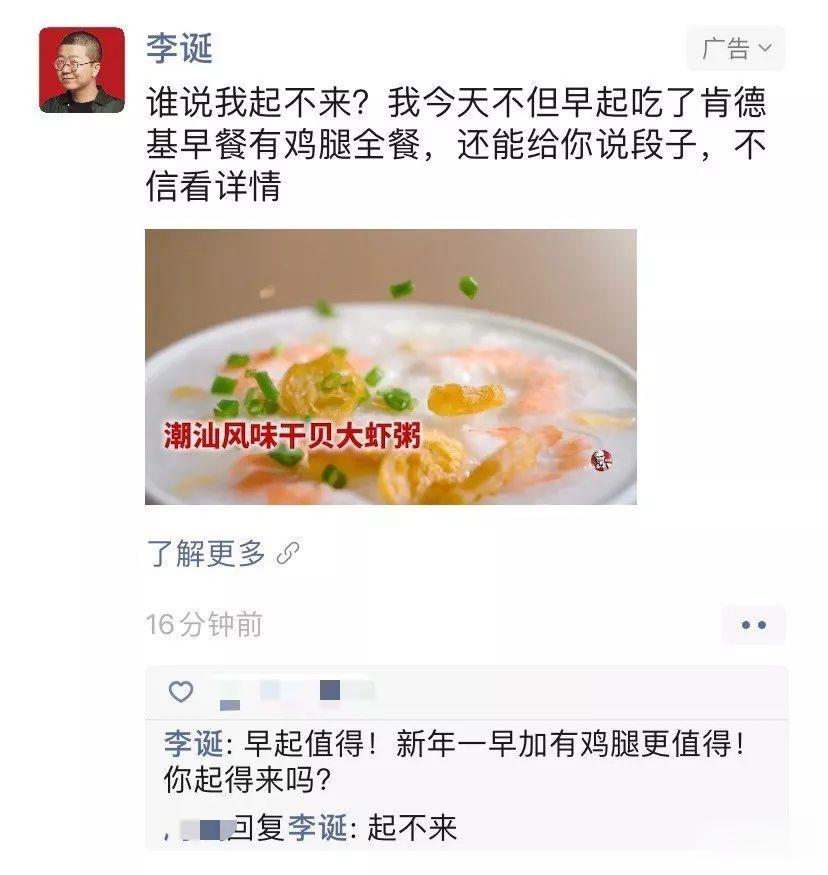Open 李诞's profile avatar photo
The width and height of the screenshot is (828, 875).
coord(82,70)
